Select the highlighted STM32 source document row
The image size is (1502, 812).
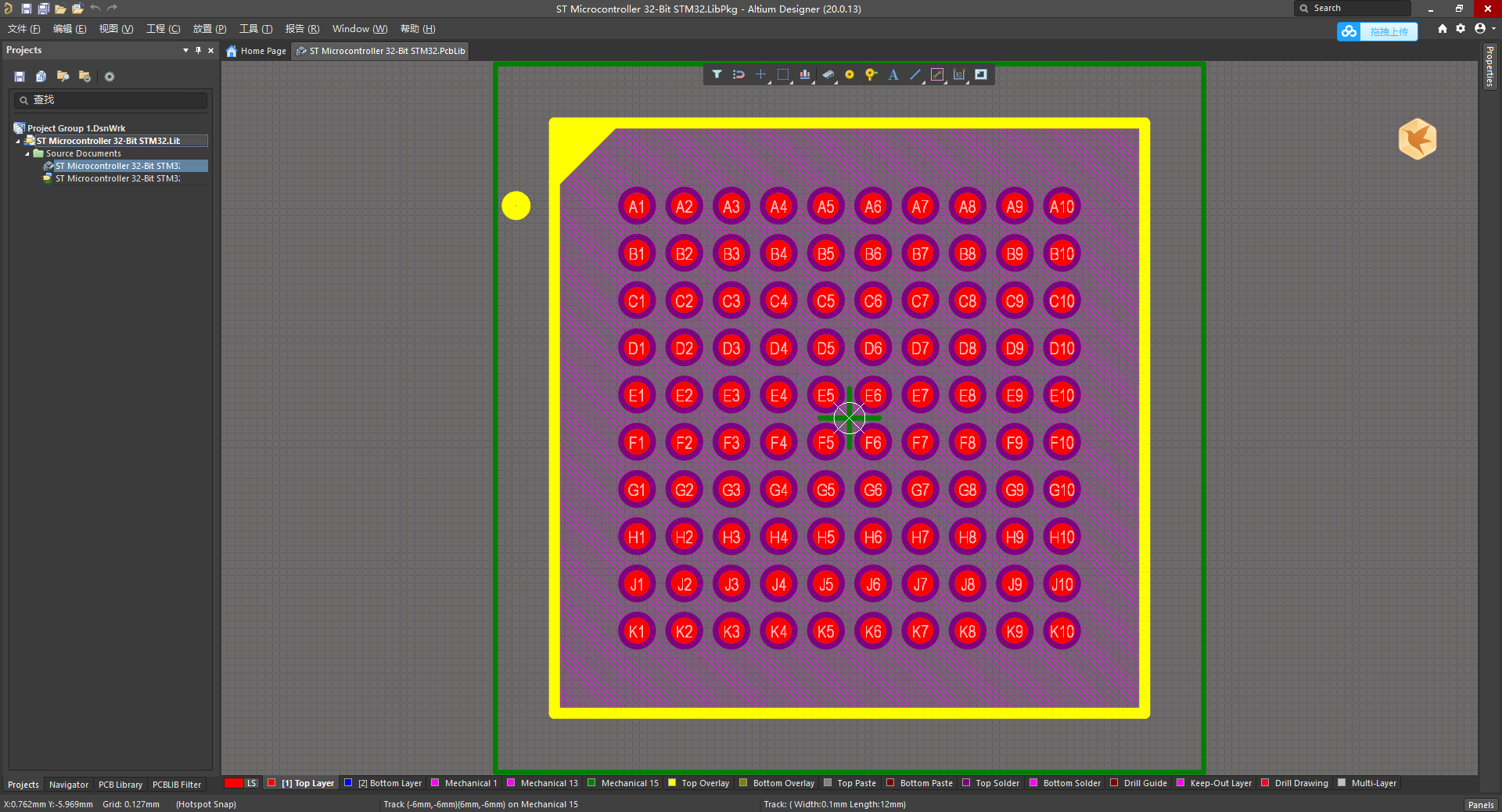coord(125,166)
